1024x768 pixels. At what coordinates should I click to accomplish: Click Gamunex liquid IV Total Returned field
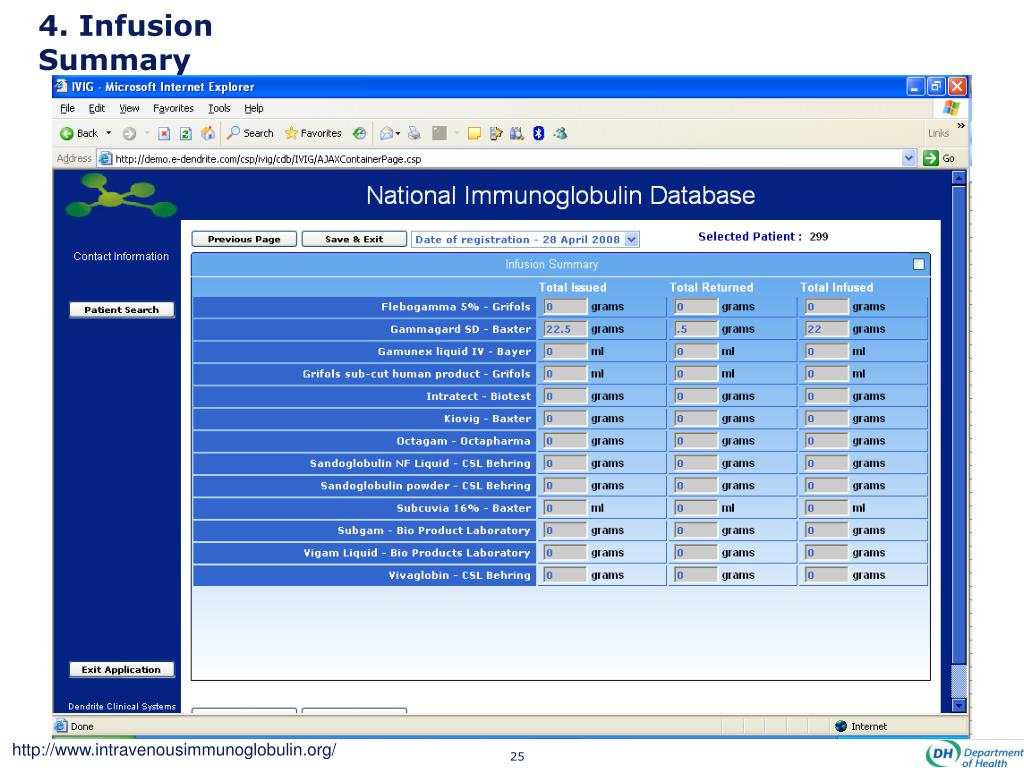(696, 351)
